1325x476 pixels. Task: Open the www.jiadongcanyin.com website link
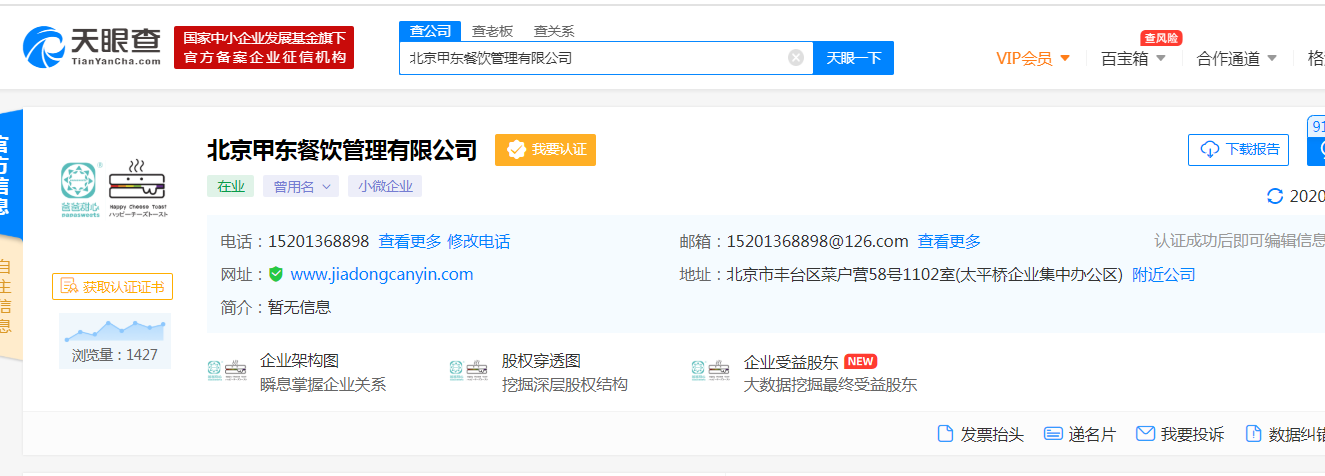point(382,274)
